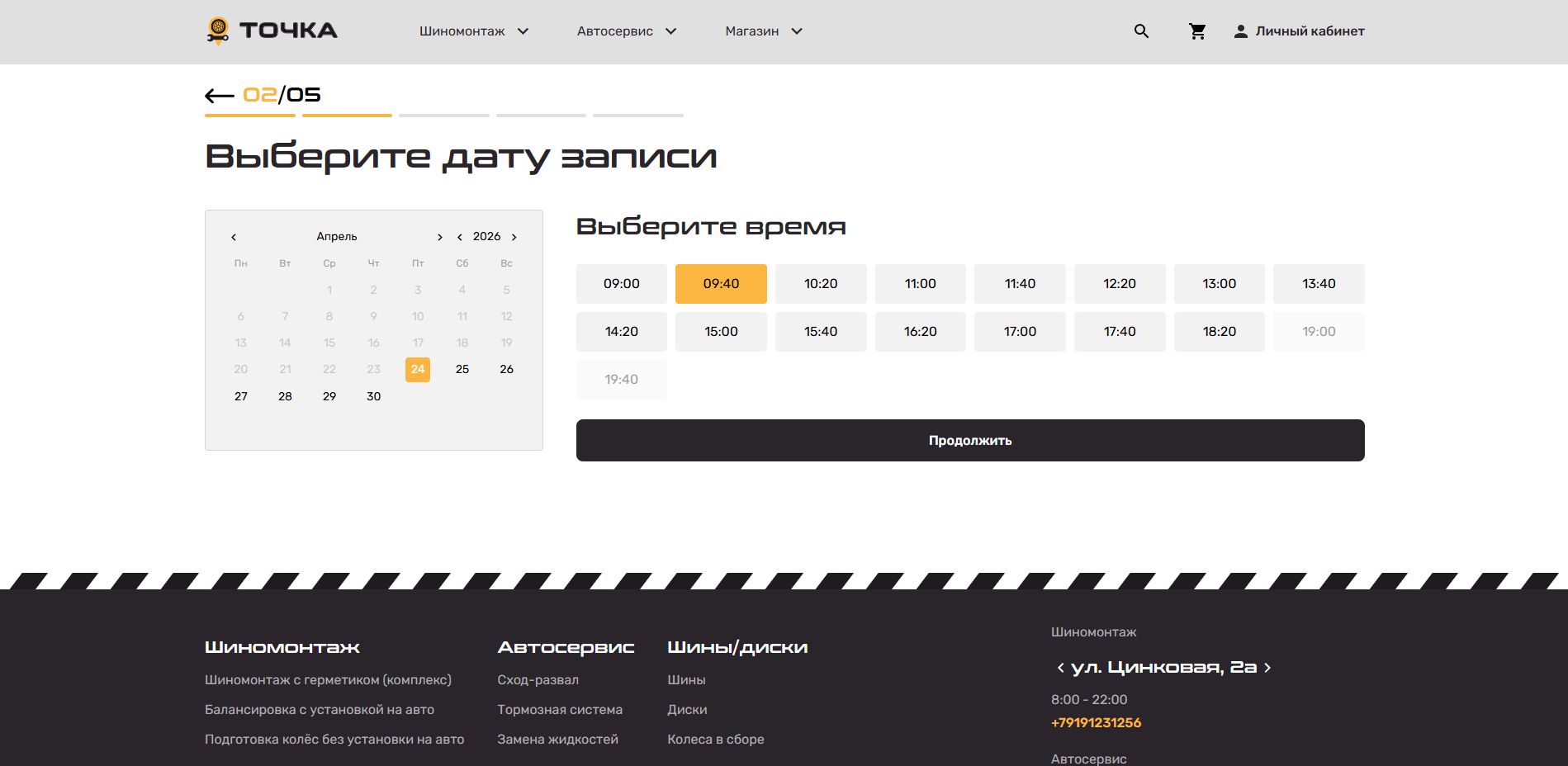This screenshot has width=1568, height=766.
Task: Click the back arrow next to 02/05
Action: pyautogui.click(x=220, y=96)
